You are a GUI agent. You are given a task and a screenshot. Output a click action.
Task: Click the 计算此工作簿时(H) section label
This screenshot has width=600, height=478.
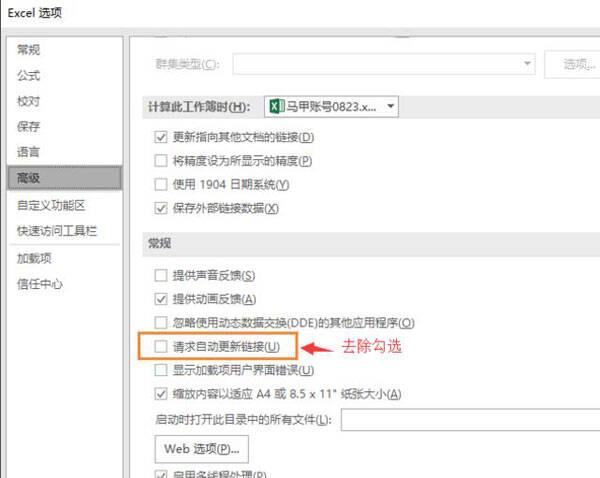click(x=199, y=107)
